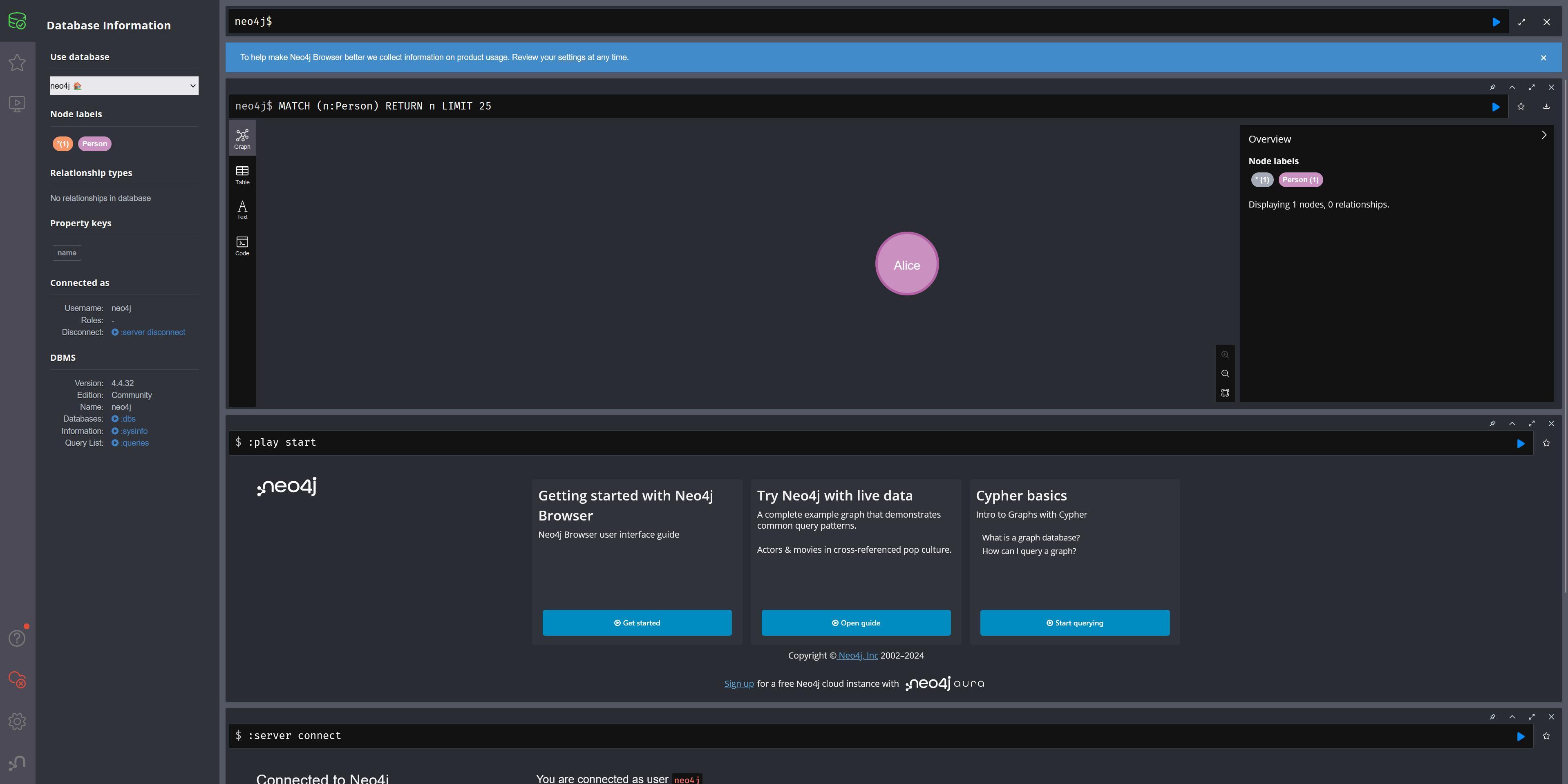1568x784 pixels.
Task: Zoom out of the graph view
Action: point(1225,374)
